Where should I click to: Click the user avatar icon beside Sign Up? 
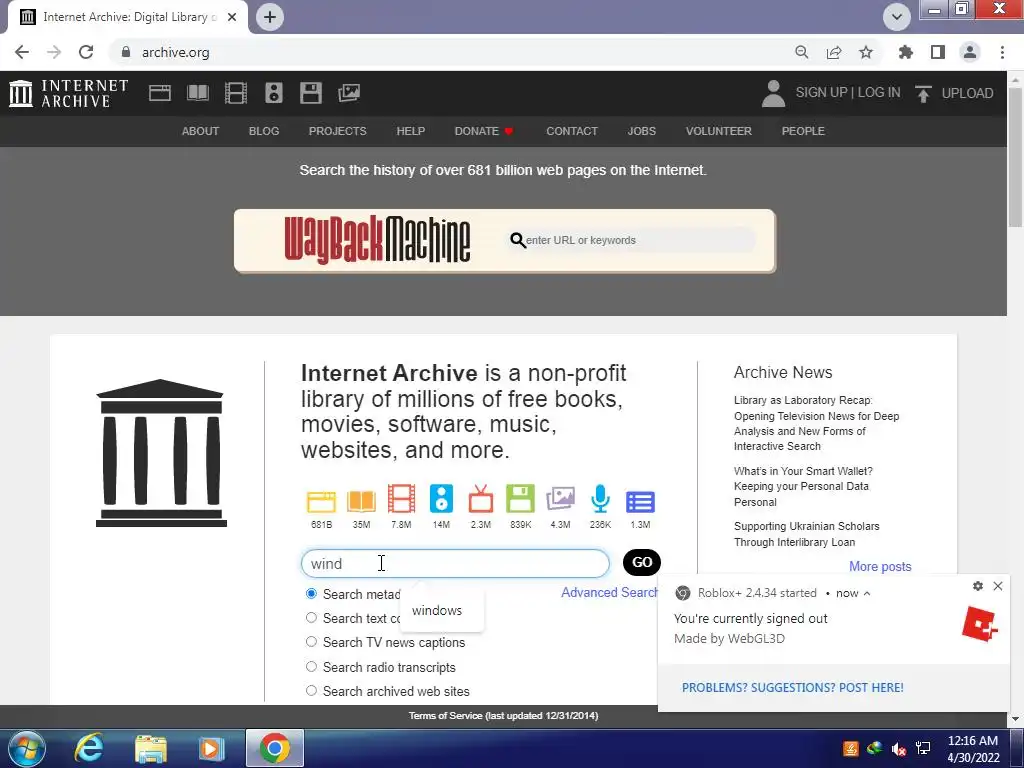click(773, 93)
